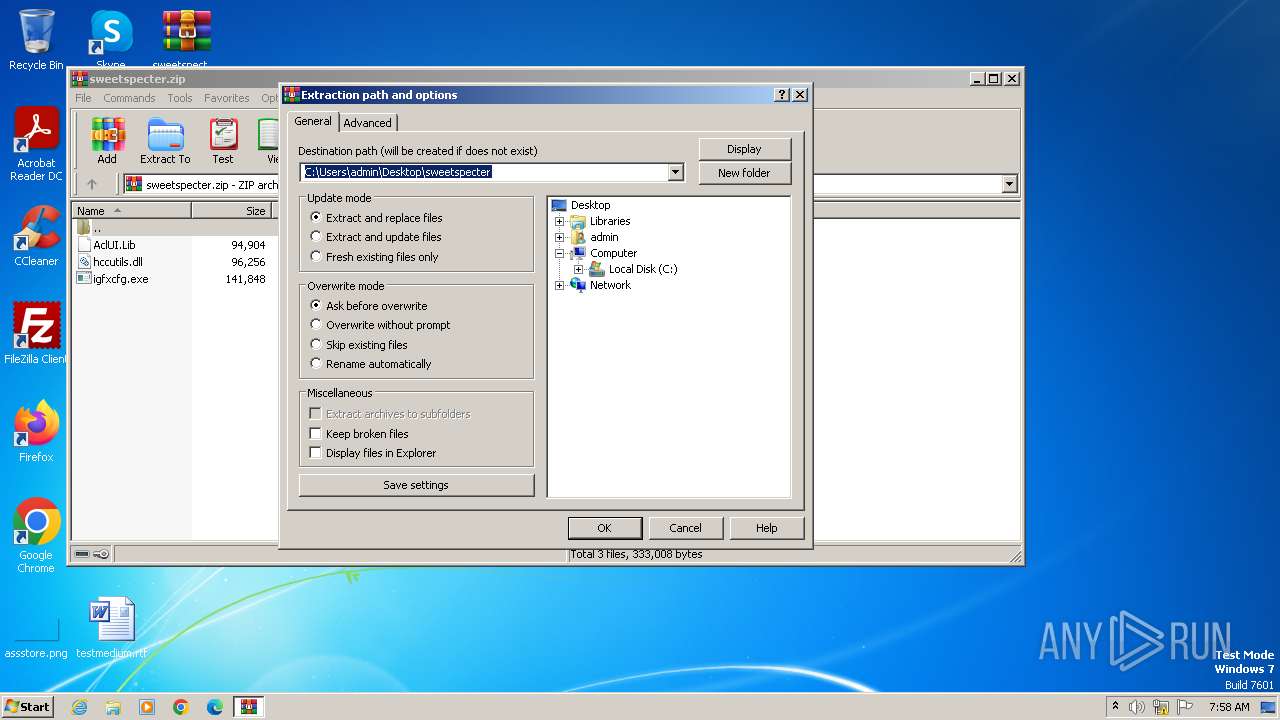Click the Add toolbar icon in WinRAR
The image size is (1280, 720).
(x=107, y=141)
